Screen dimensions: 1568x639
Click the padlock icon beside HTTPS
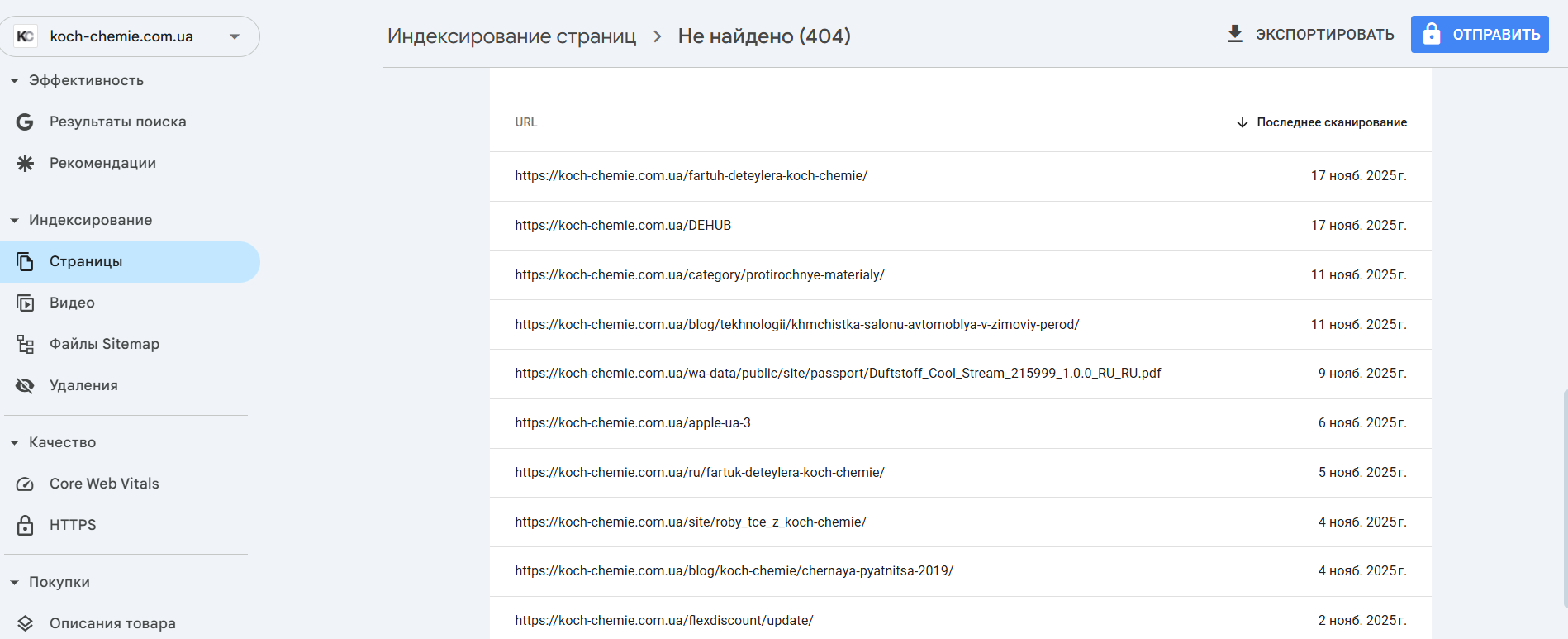[26, 525]
